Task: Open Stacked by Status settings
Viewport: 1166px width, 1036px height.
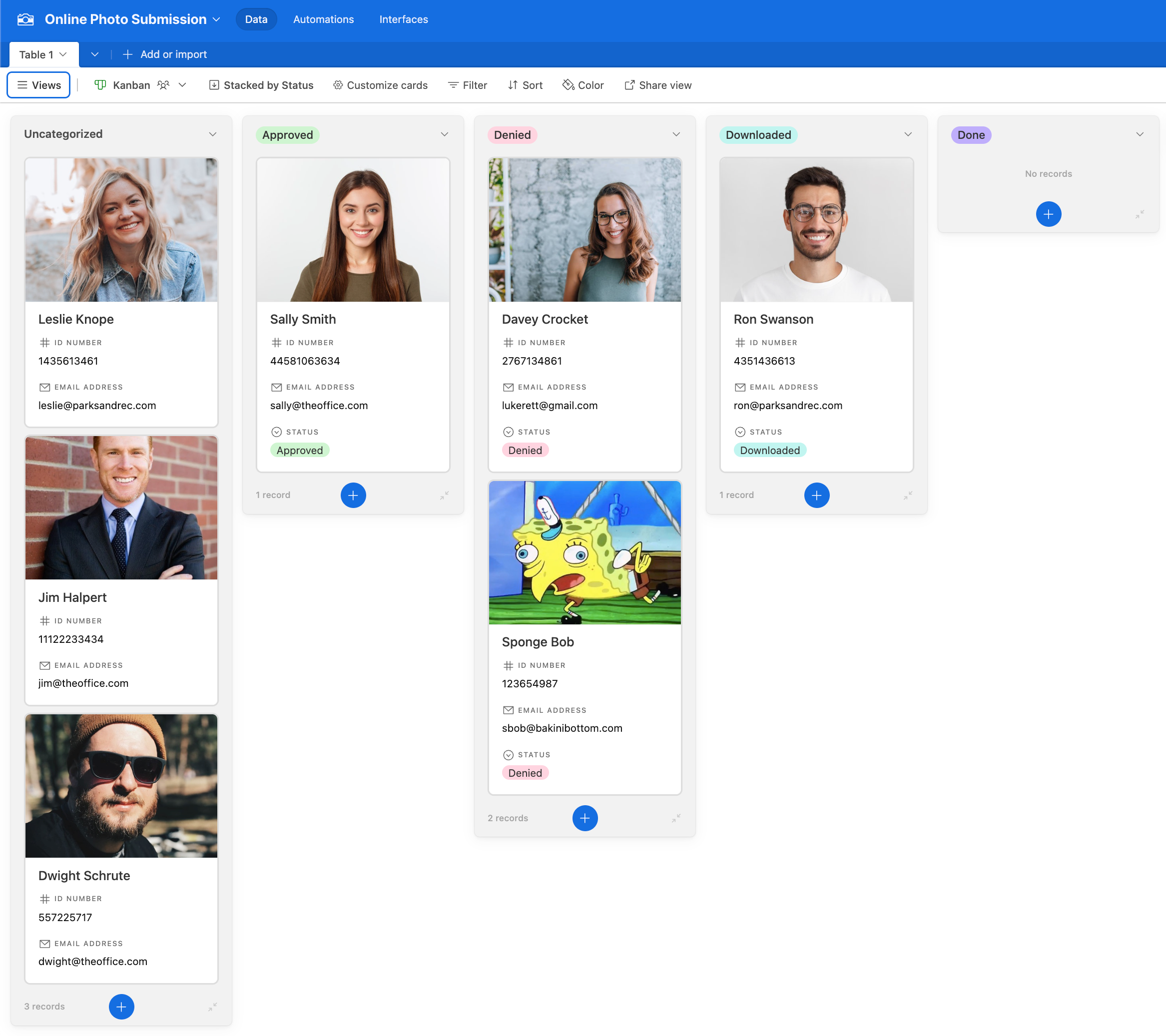Action: click(261, 85)
